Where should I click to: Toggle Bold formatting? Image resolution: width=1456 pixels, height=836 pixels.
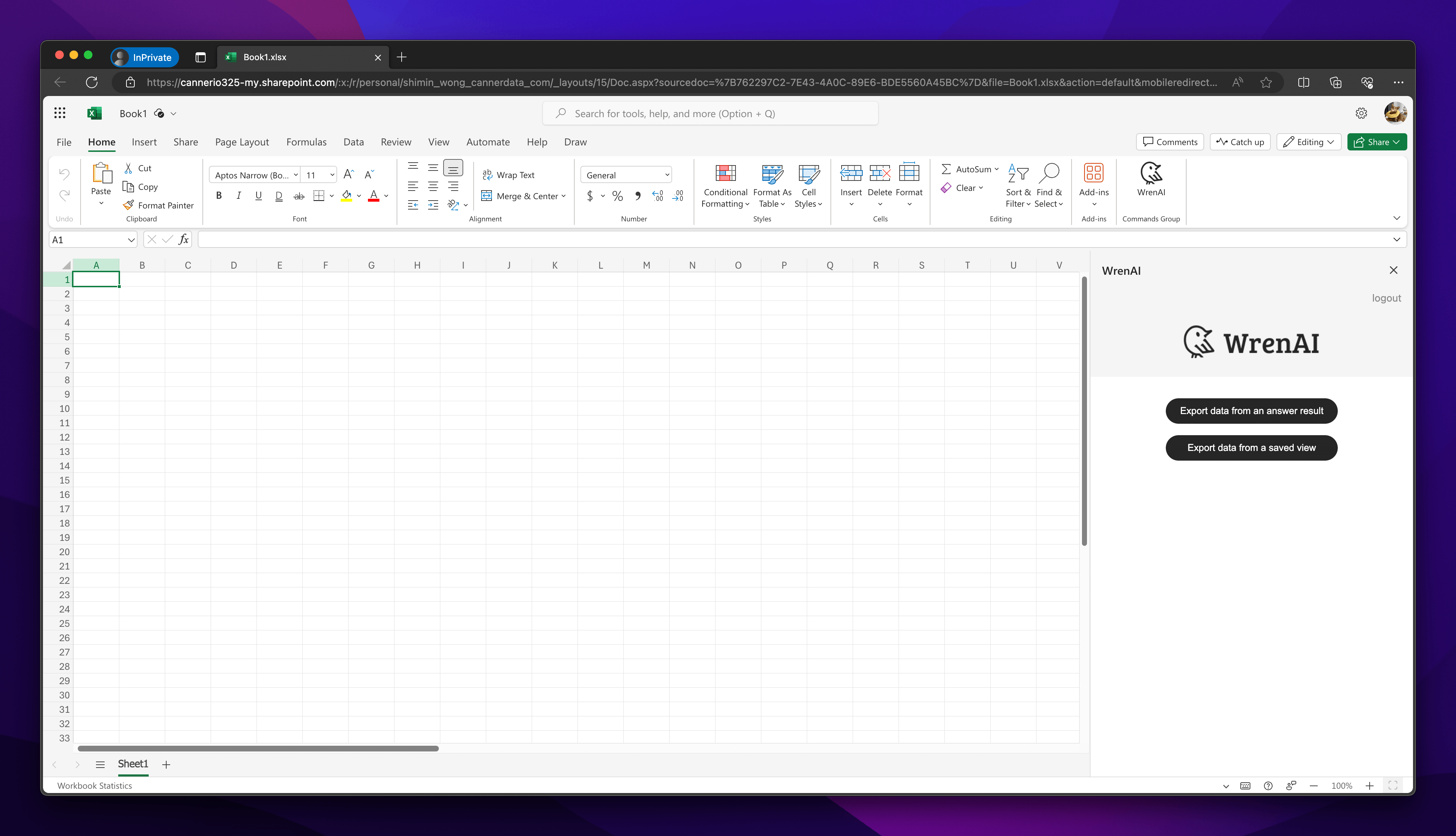point(219,196)
